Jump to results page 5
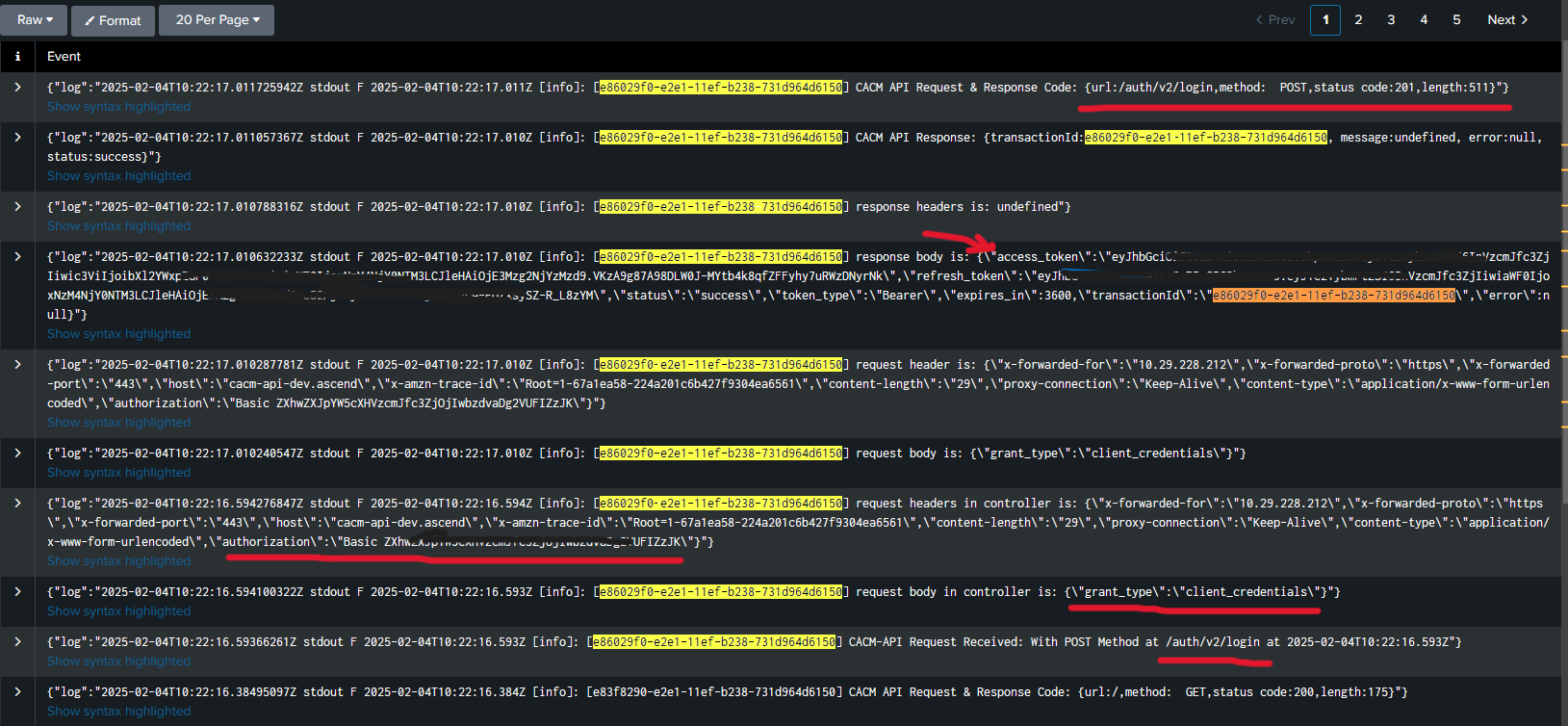Viewport: 1568px width, 726px height. click(1456, 20)
